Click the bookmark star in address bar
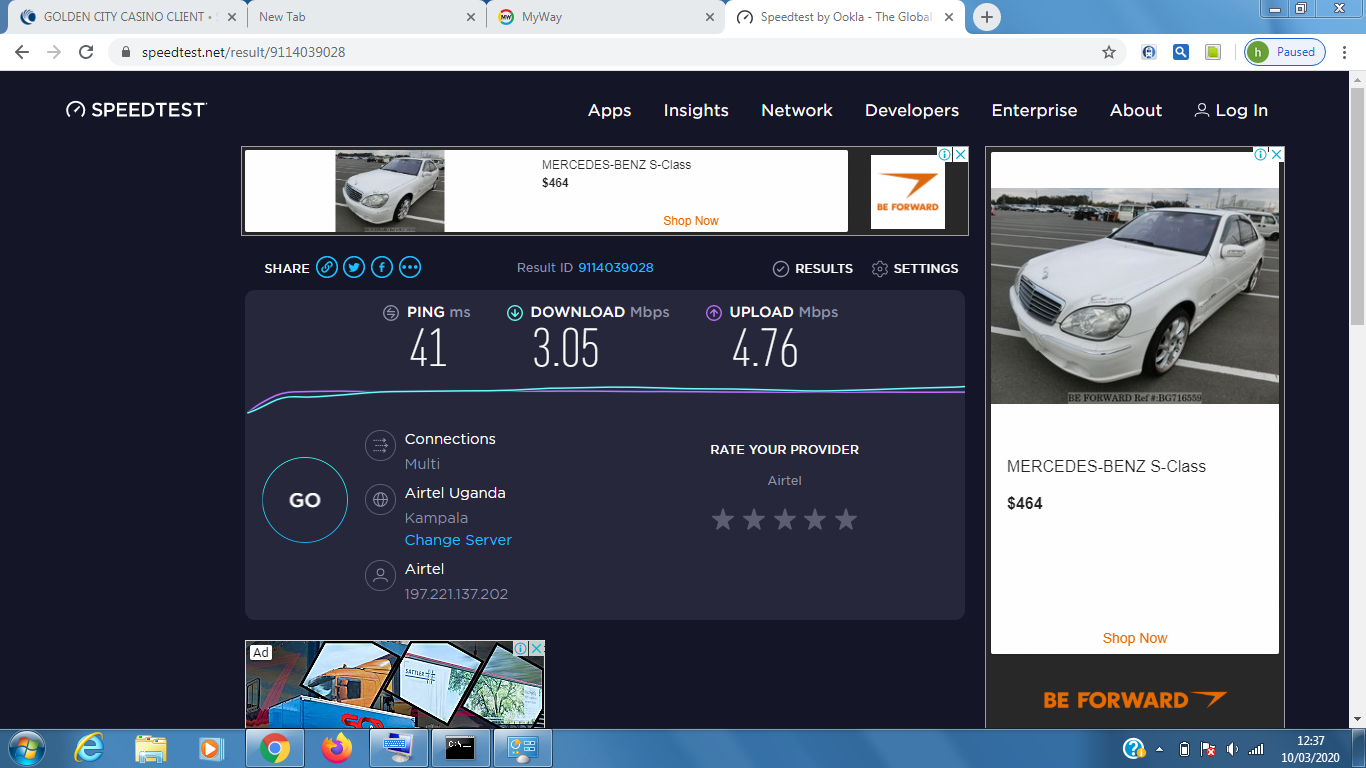This screenshot has width=1366, height=768. pos(1108,52)
